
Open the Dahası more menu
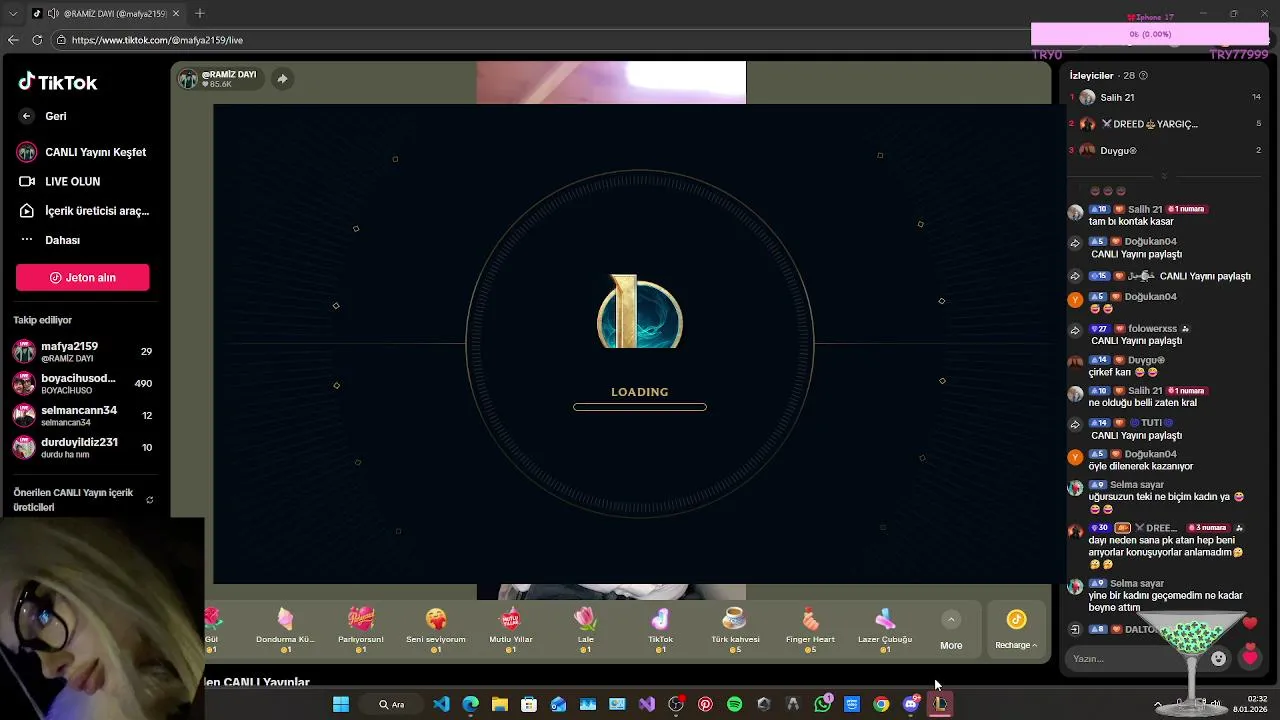50,240
